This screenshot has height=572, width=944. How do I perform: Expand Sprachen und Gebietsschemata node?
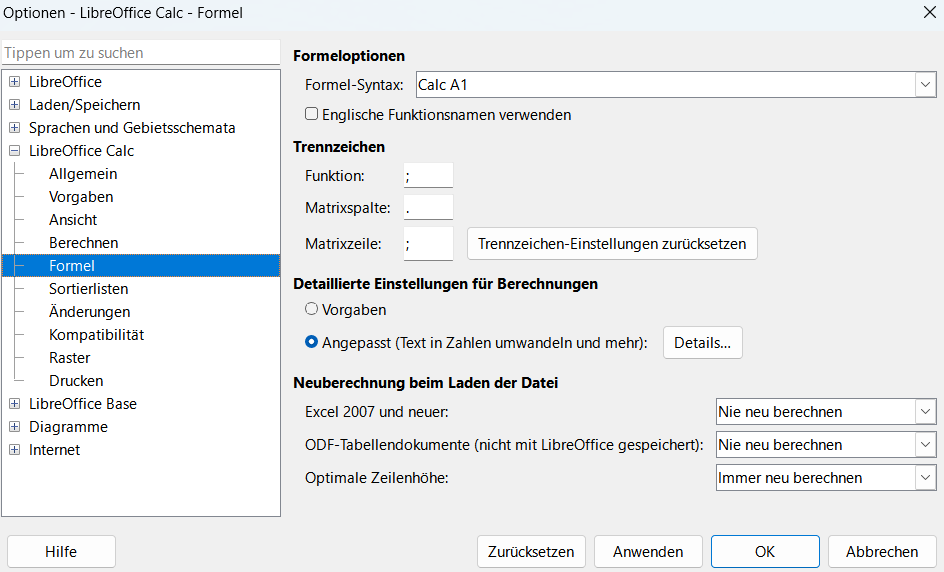click(x=14, y=128)
